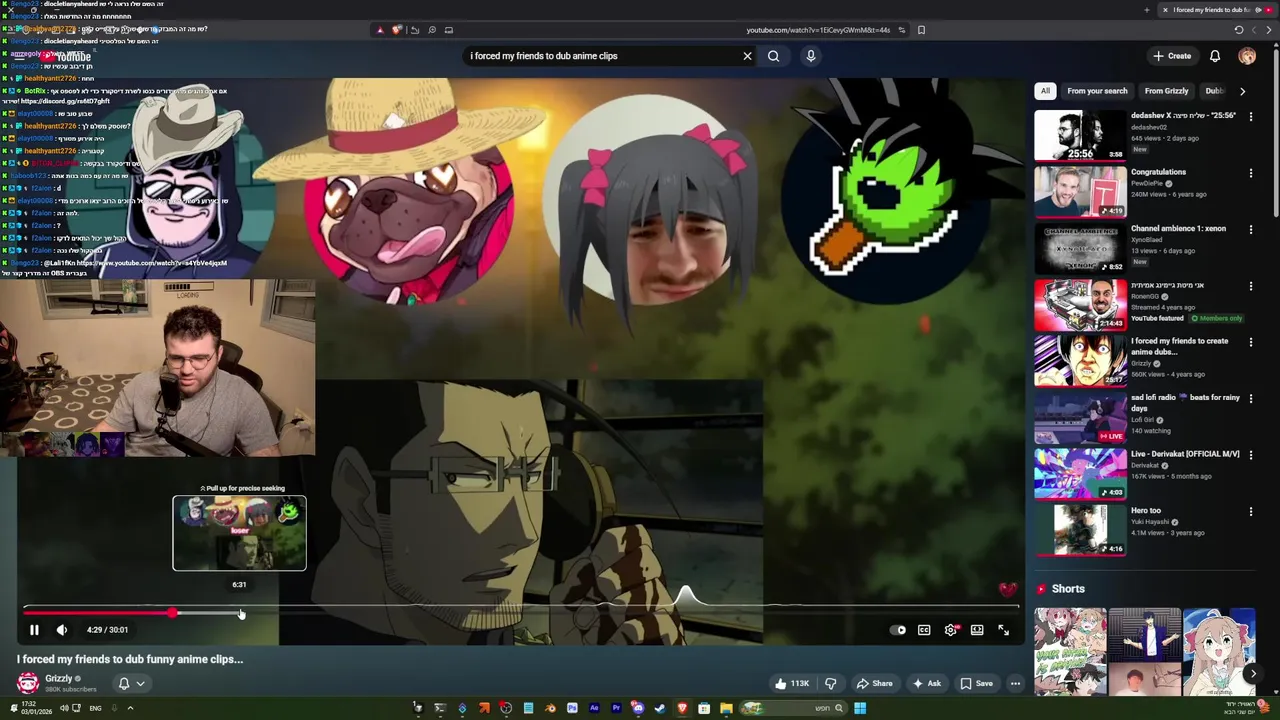Open the account avatar menu
1280x720 pixels.
[1247, 56]
